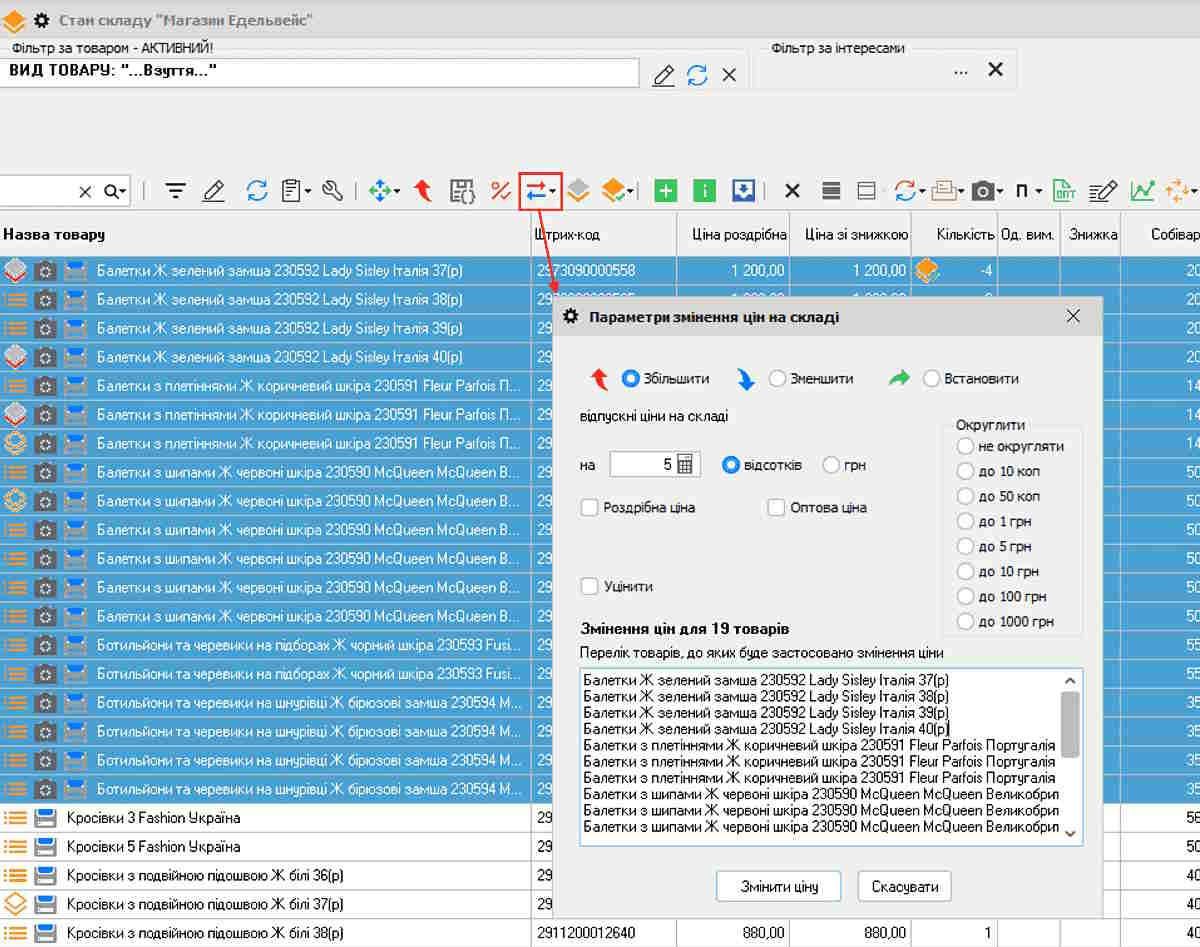This screenshot has width=1200, height=947.
Task: Click the wrench settings icon in toolbar
Action: pyautogui.click(x=333, y=190)
